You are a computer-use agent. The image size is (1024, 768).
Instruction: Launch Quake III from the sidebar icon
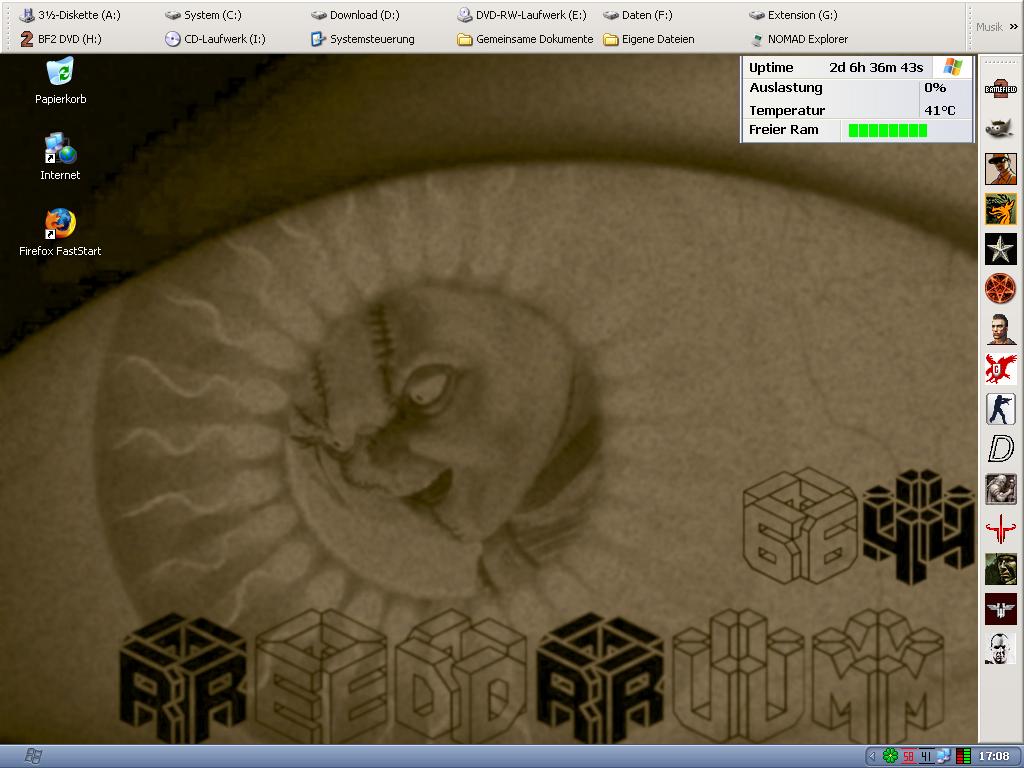[1000, 528]
